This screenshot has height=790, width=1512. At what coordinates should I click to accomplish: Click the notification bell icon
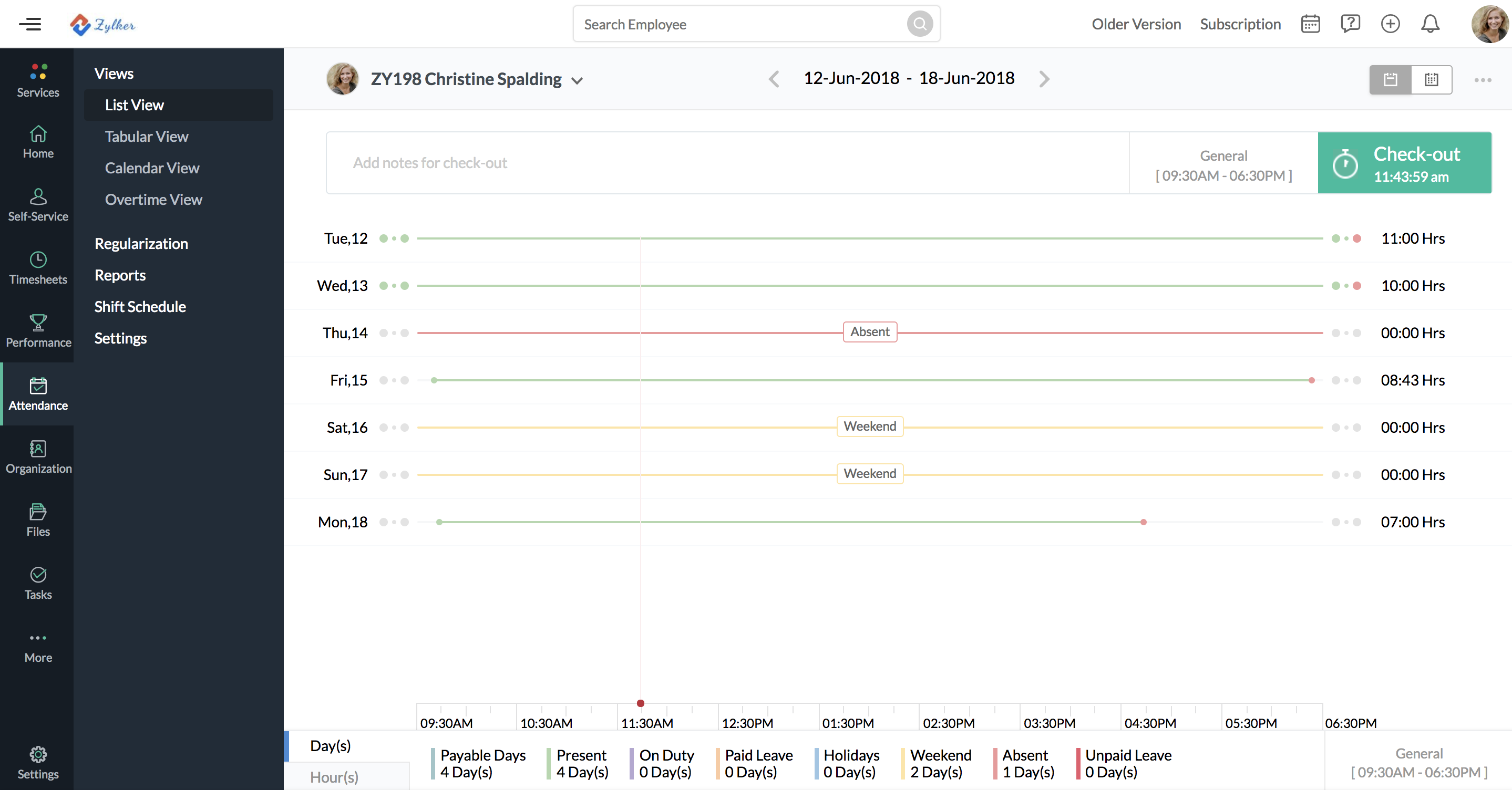tap(1429, 22)
